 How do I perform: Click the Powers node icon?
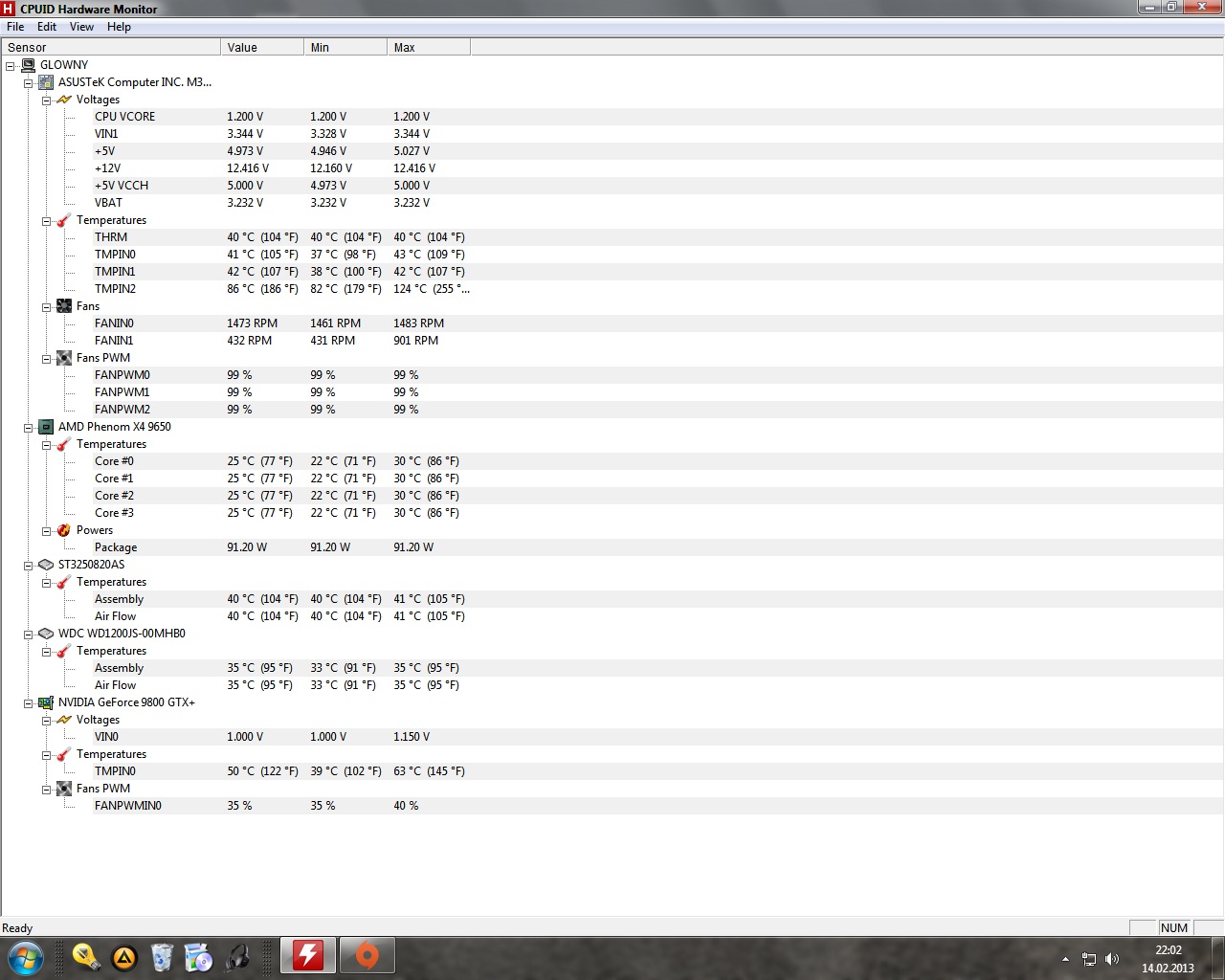tap(64, 530)
